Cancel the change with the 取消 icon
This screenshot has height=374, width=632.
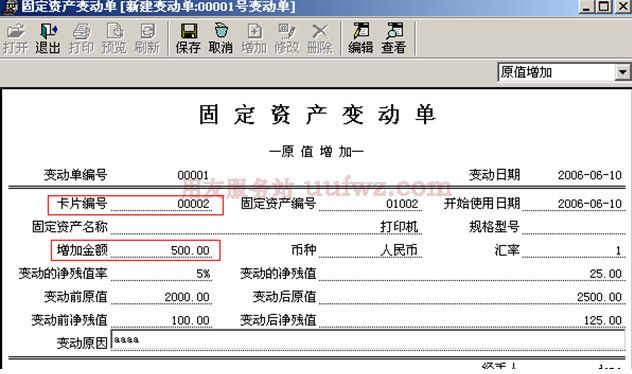coord(221,39)
